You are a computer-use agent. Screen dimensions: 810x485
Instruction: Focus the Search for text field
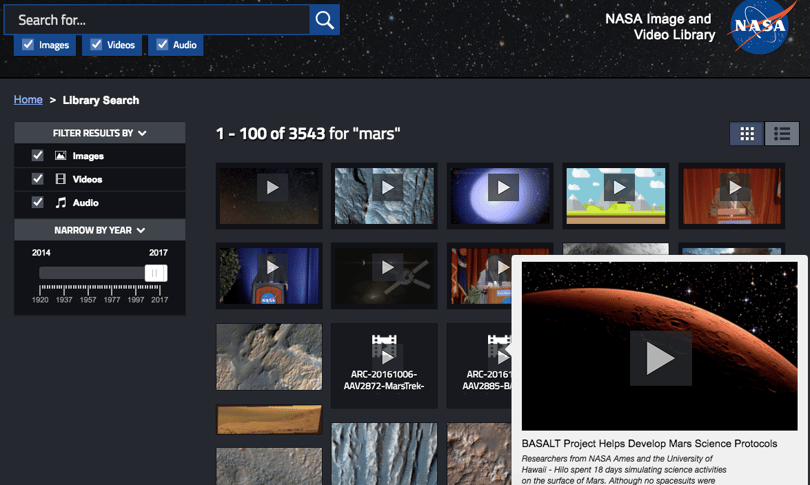coord(157,20)
